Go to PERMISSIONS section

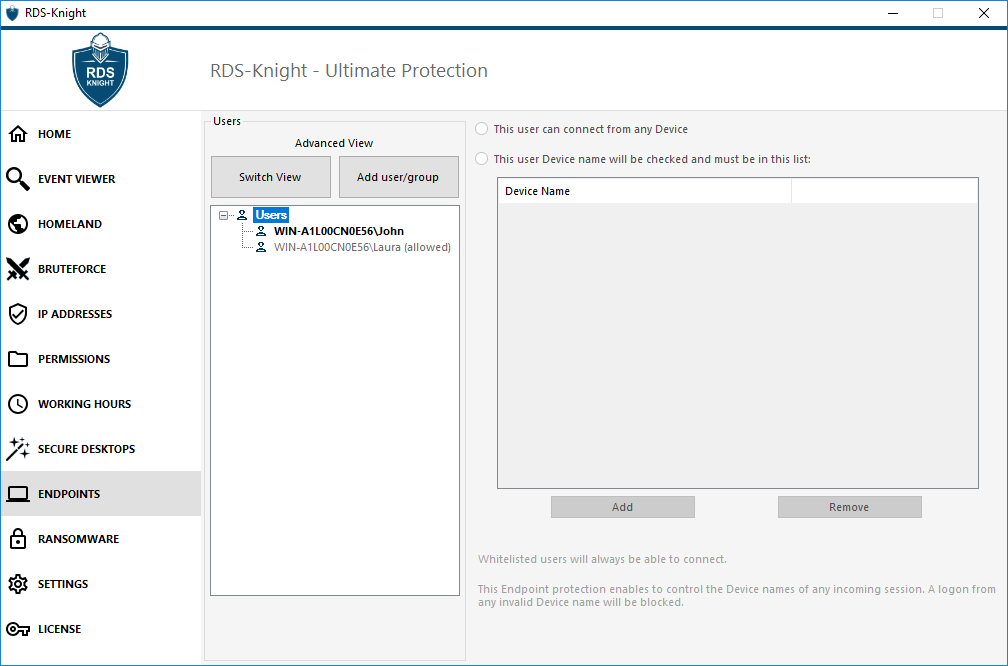(101, 359)
